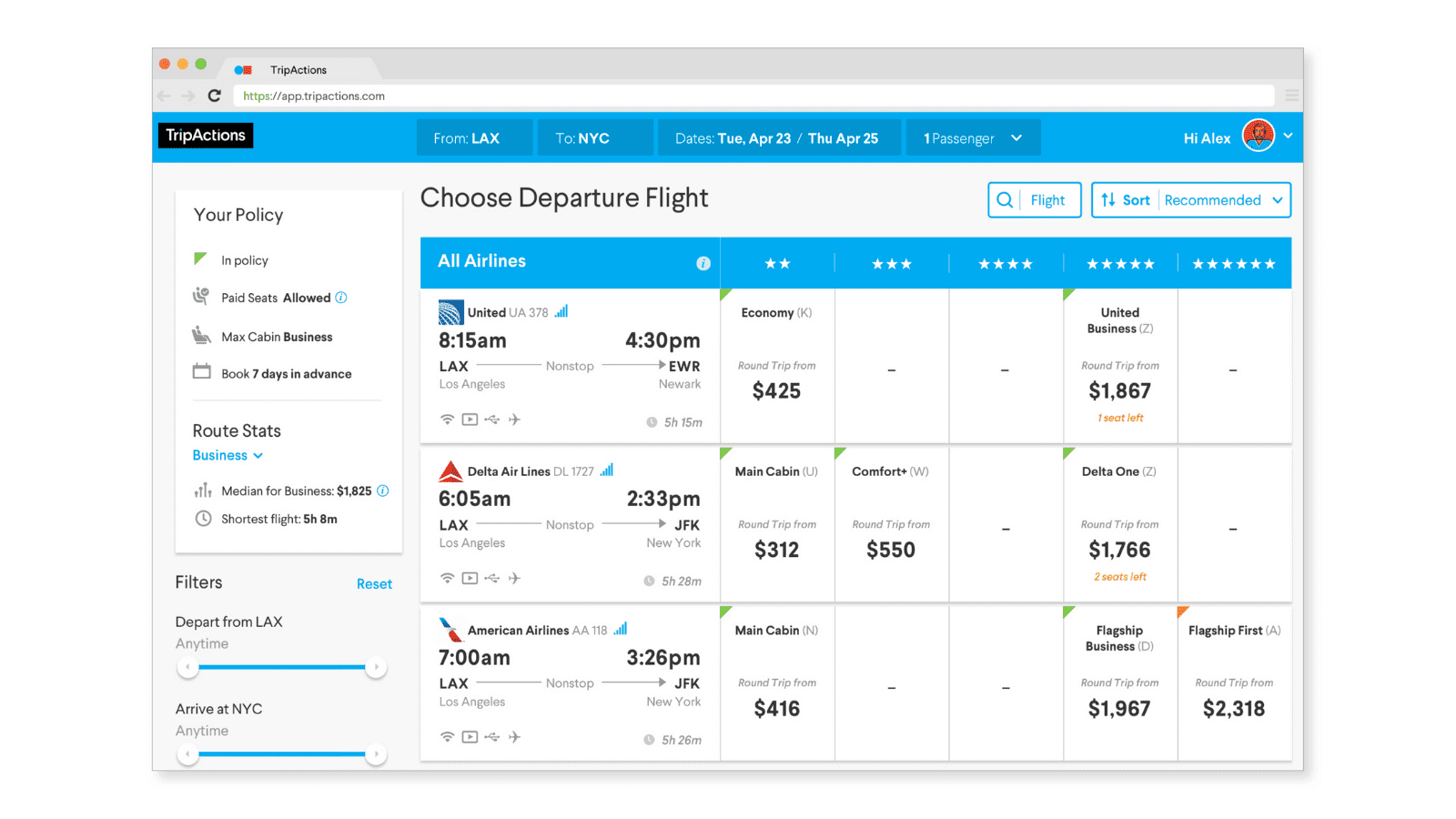Click the To: NYC field

click(595, 138)
